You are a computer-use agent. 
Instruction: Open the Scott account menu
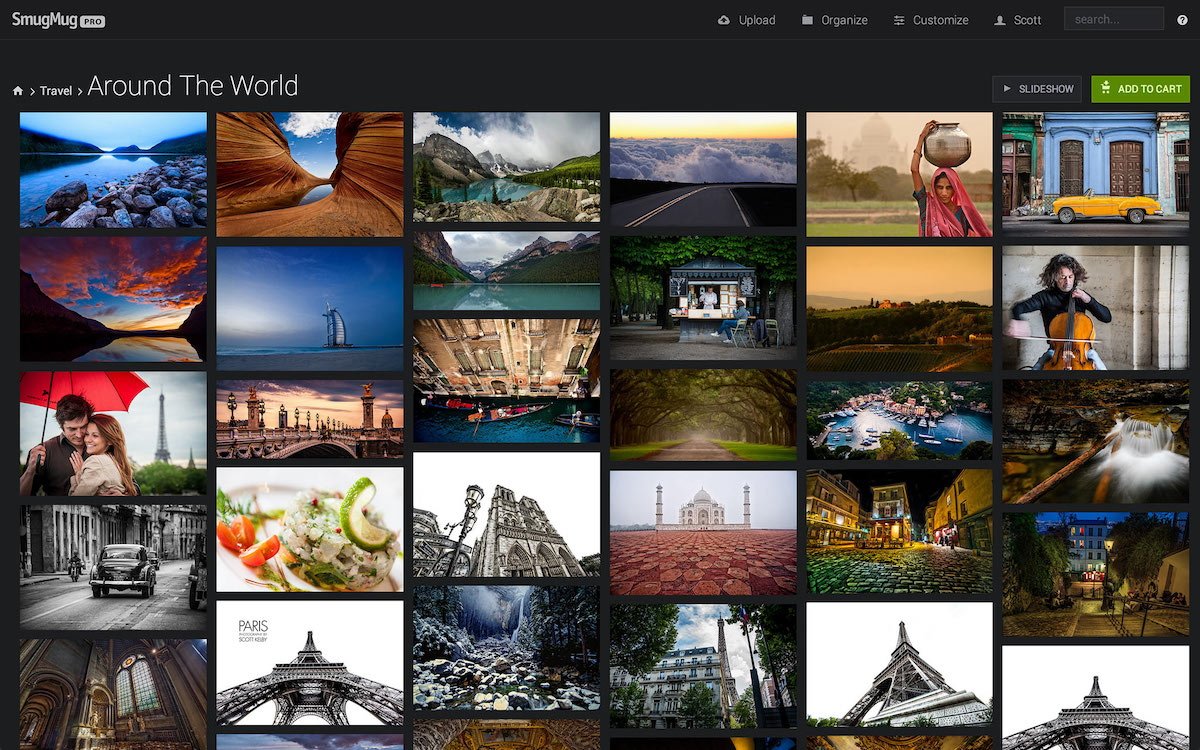1027,20
